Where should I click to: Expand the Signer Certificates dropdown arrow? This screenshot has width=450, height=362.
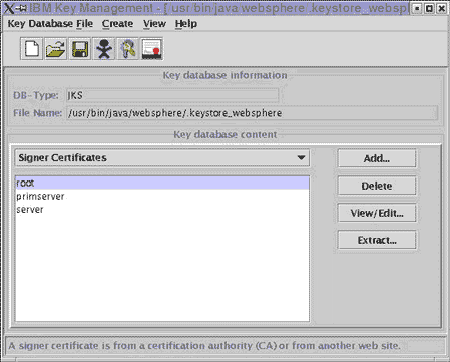tap(301, 157)
